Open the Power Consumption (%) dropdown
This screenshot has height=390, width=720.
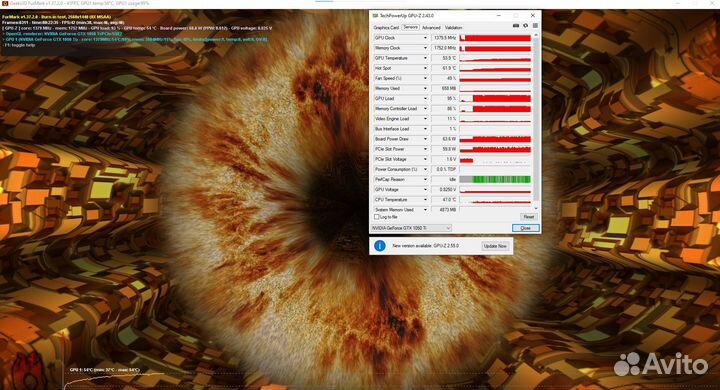[x=425, y=169]
